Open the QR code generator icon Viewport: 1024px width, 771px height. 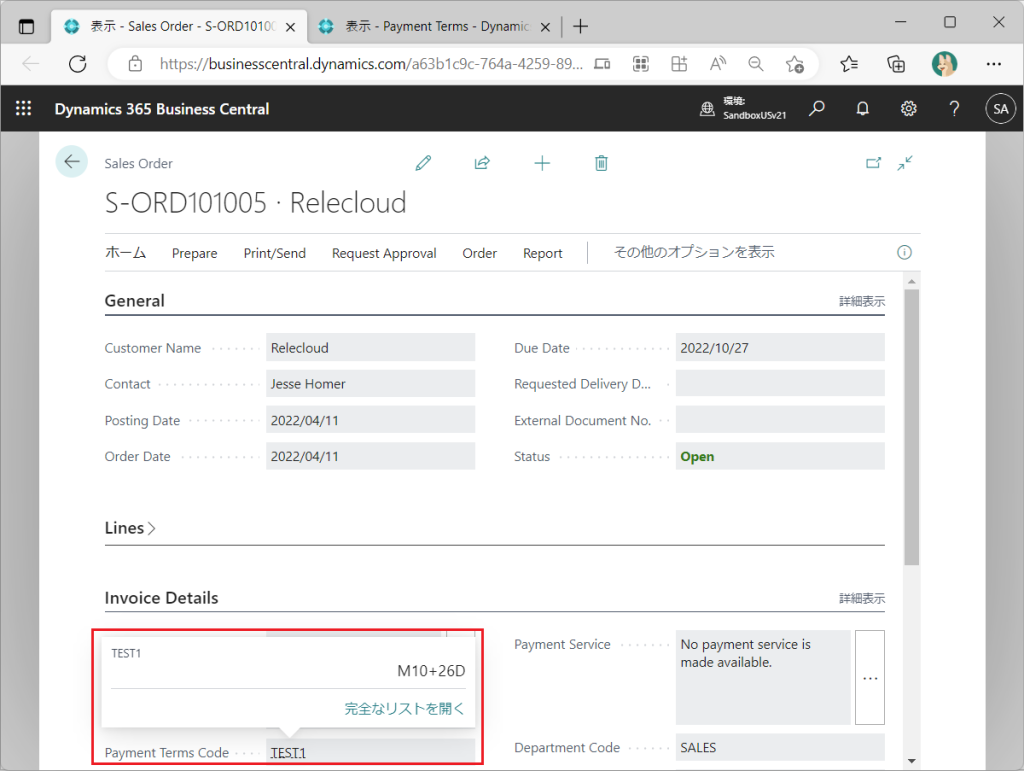click(641, 64)
